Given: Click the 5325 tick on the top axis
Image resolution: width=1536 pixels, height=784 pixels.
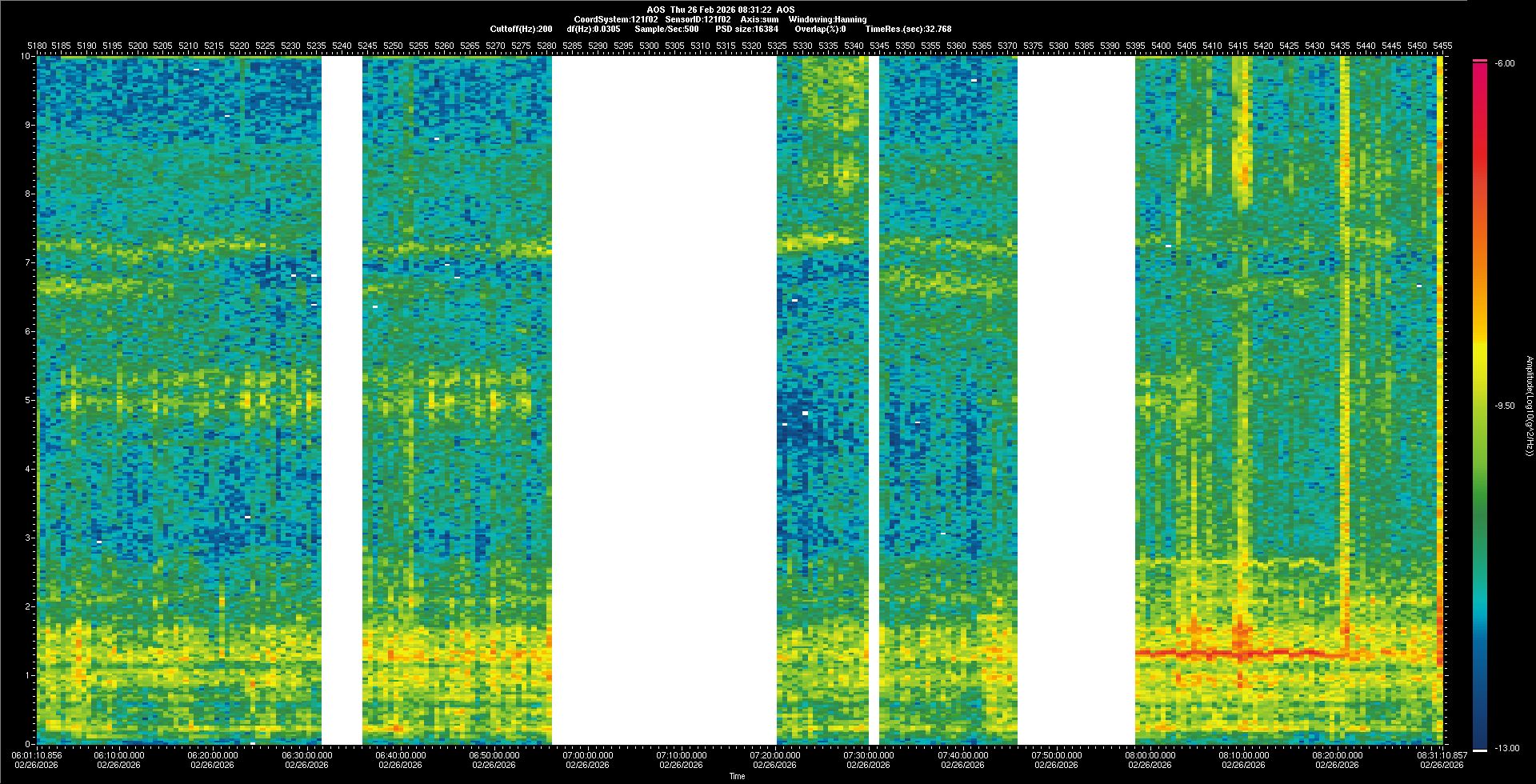Looking at the screenshot, I should tap(777, 46).
